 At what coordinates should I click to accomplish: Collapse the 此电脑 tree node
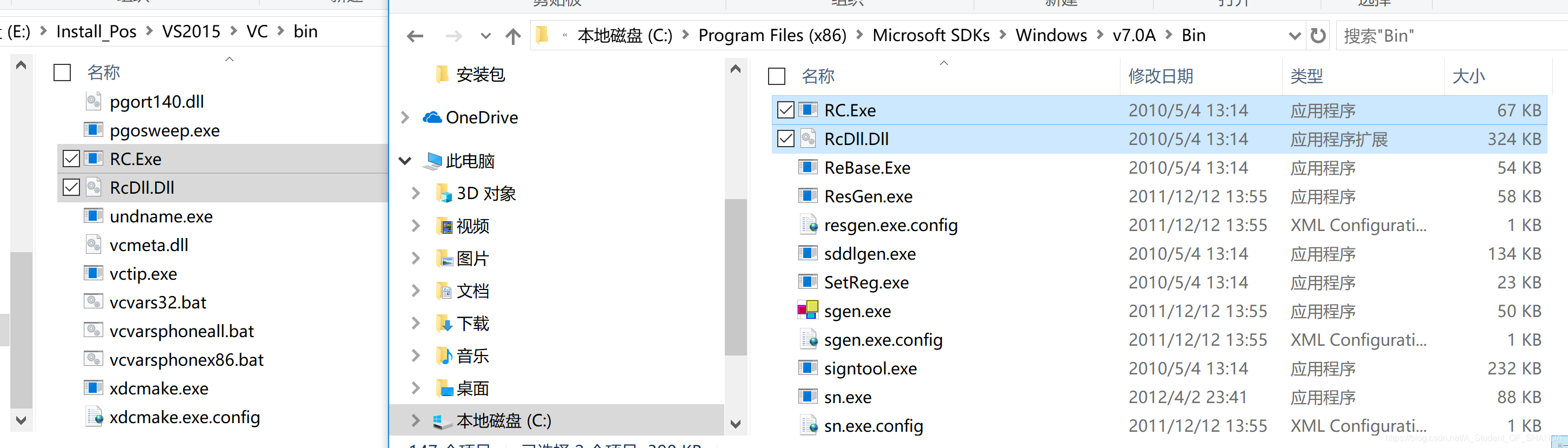(405, 161)
